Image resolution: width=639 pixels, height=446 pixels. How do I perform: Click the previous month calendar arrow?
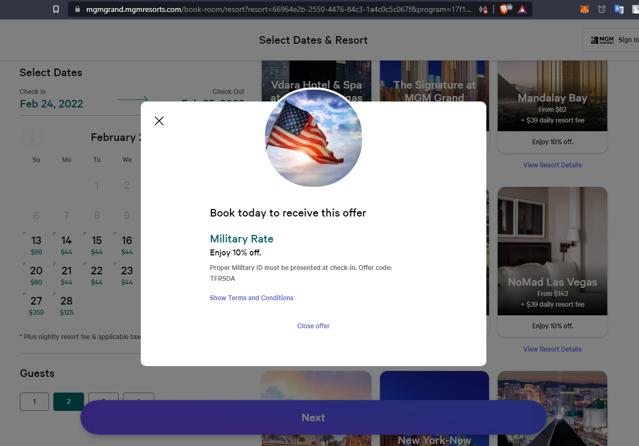point(33,137)
